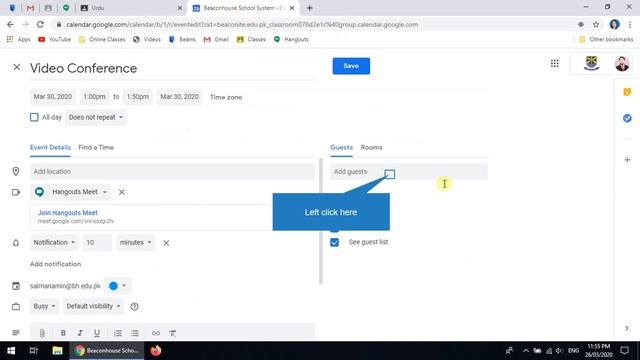Viewport: 640px width, 360px height.
Task: Collapse the side panel with the chevron arrow
Action: coord(627,328)
